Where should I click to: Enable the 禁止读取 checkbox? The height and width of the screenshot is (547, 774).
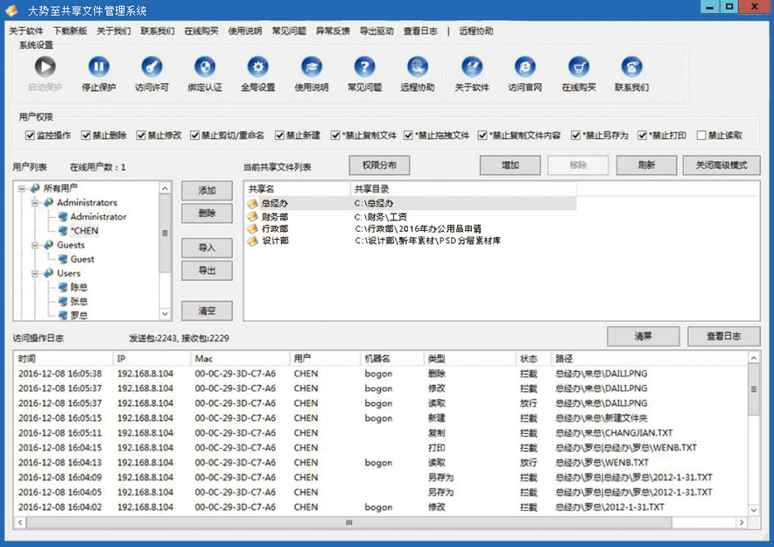coord(701,135)
